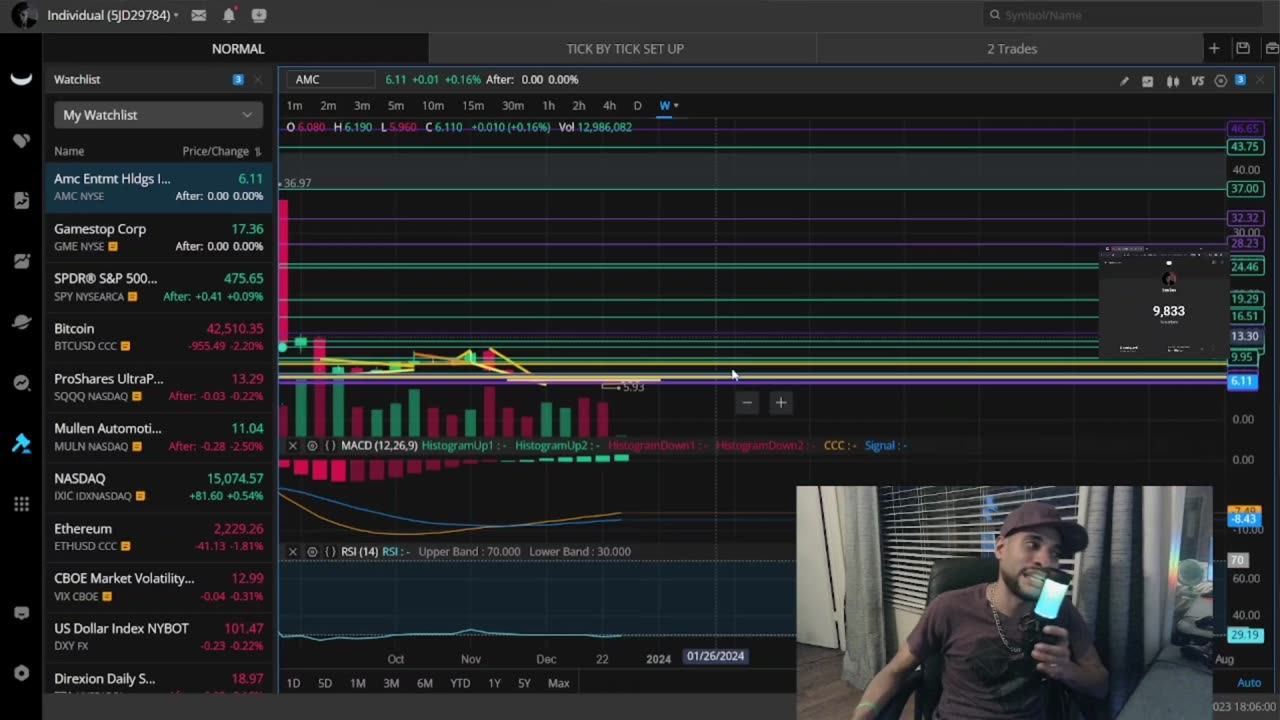Open the settings gear in sidebar
1280x720 pixels.
click(21, 673)
